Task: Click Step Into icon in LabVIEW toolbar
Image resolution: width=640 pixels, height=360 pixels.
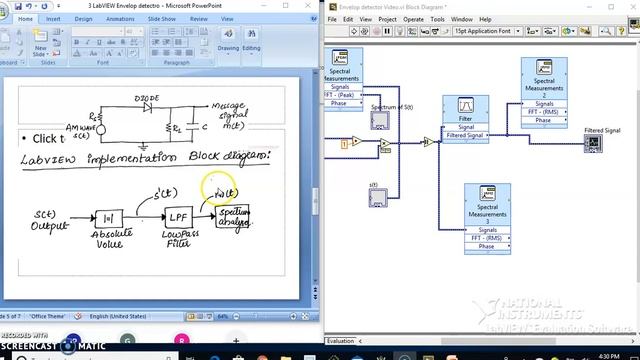Action: click(424, 31)
